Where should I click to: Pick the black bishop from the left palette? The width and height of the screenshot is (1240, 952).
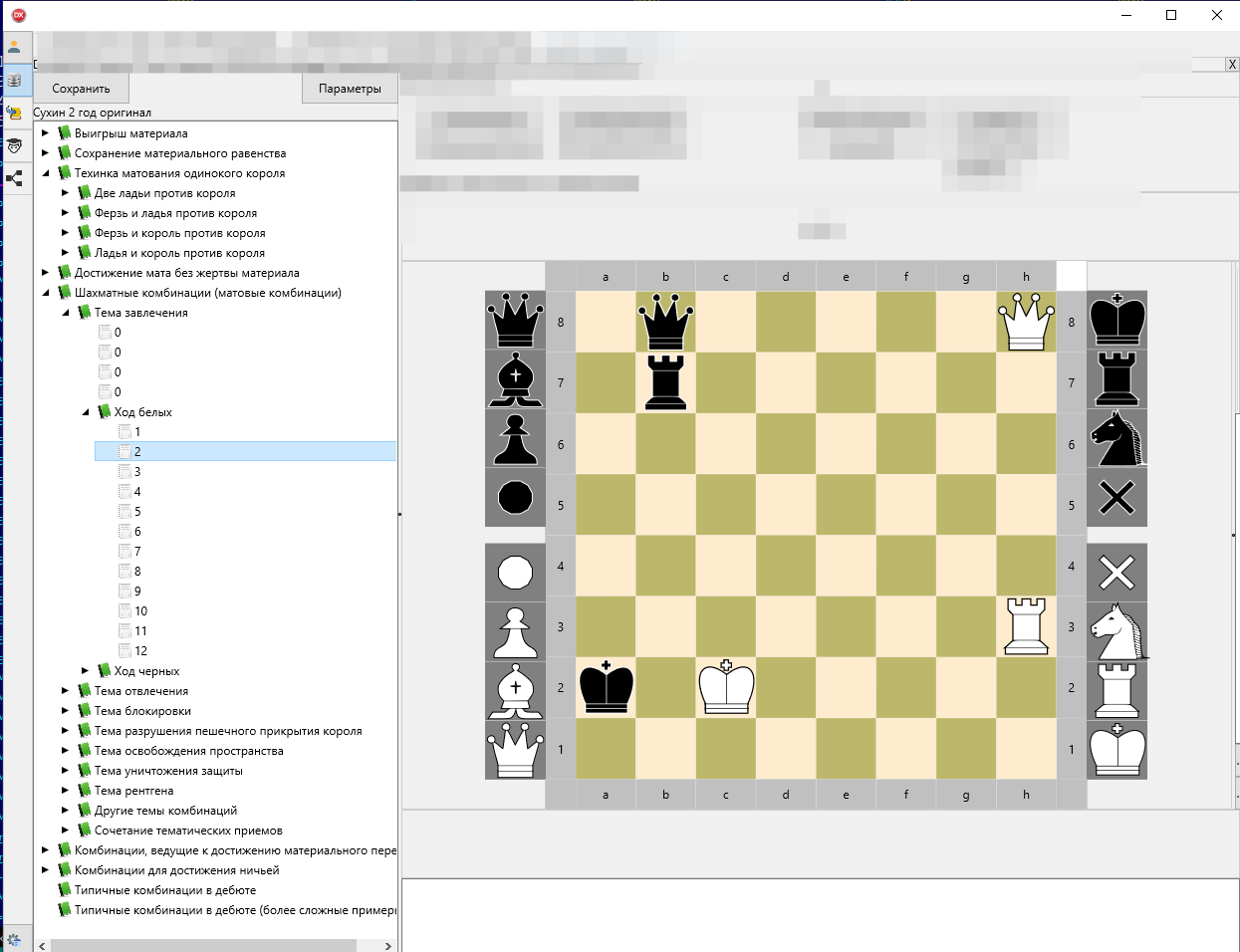515,379
